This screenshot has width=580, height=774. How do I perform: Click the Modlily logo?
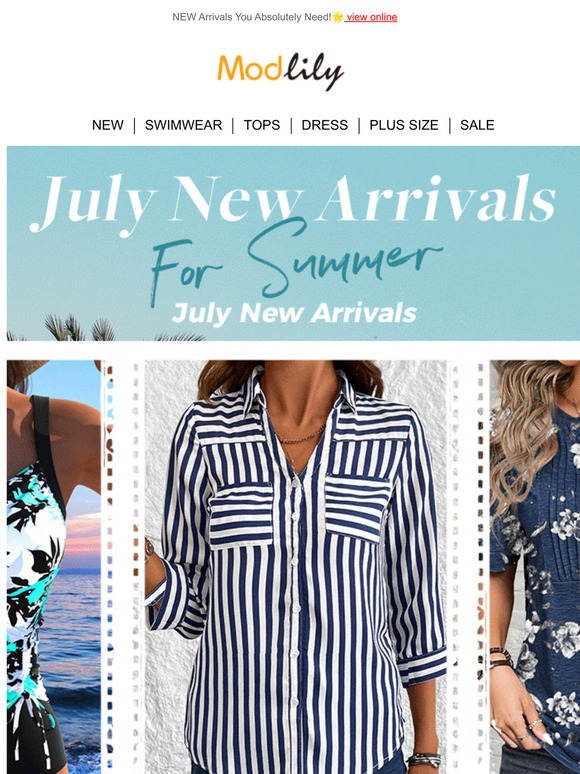click(x=280, y=72)
